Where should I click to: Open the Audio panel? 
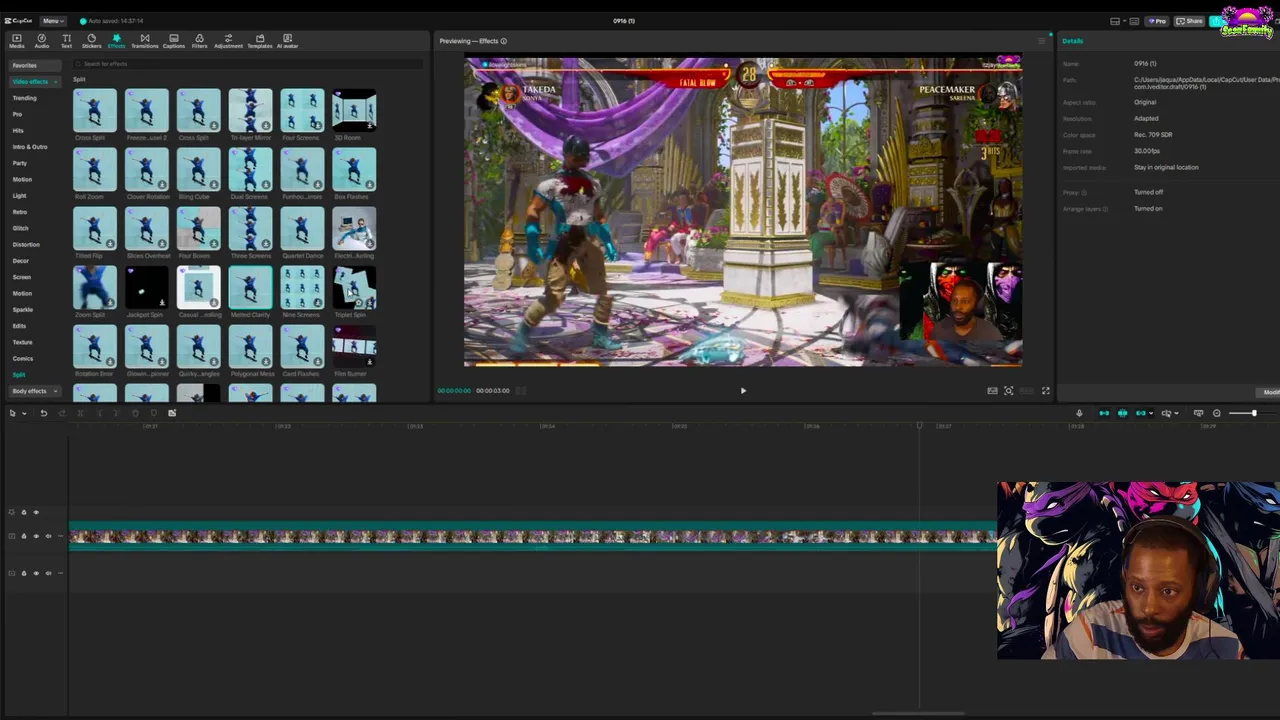[42, 41]
